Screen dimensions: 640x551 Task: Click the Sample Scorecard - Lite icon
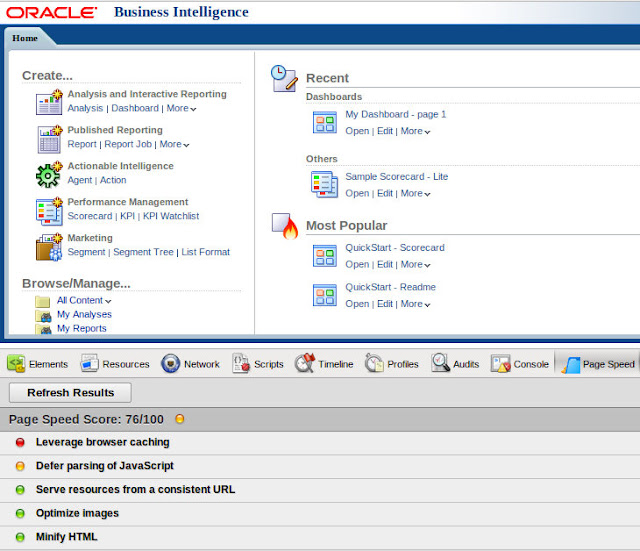coord(324,184)
